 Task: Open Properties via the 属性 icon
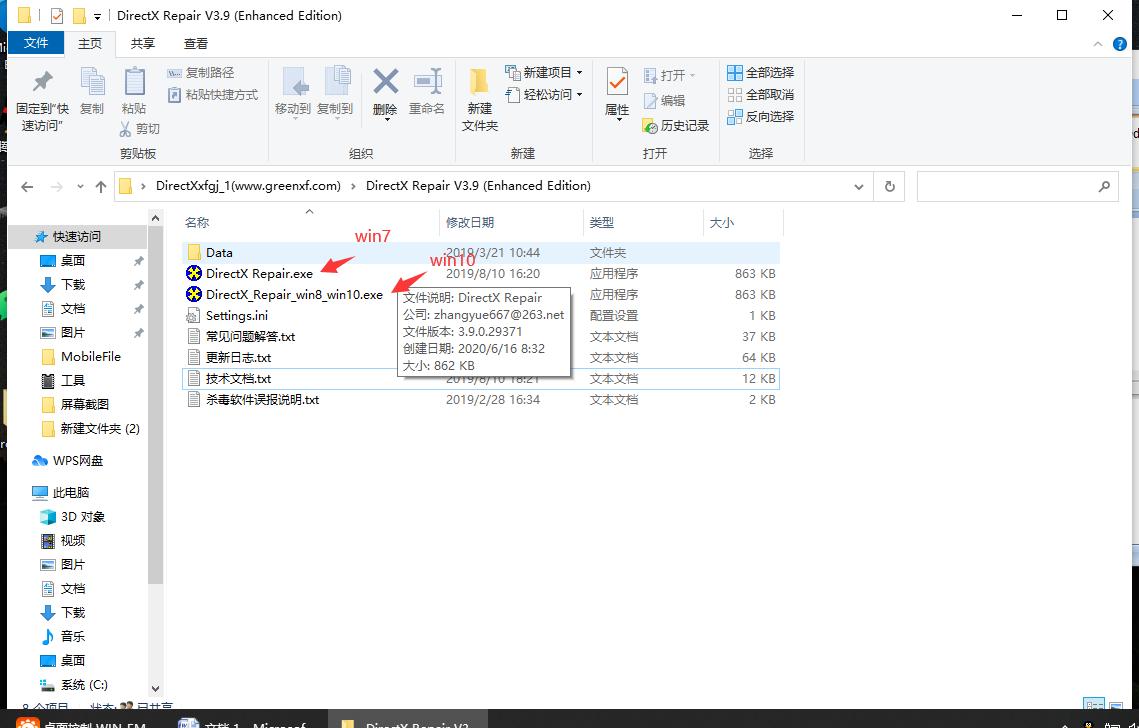click(x=616, y=95)
